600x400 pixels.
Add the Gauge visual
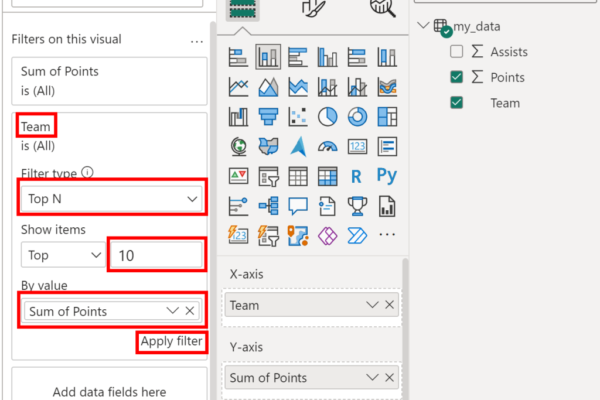pyautogui.click(x=328, y=146)
